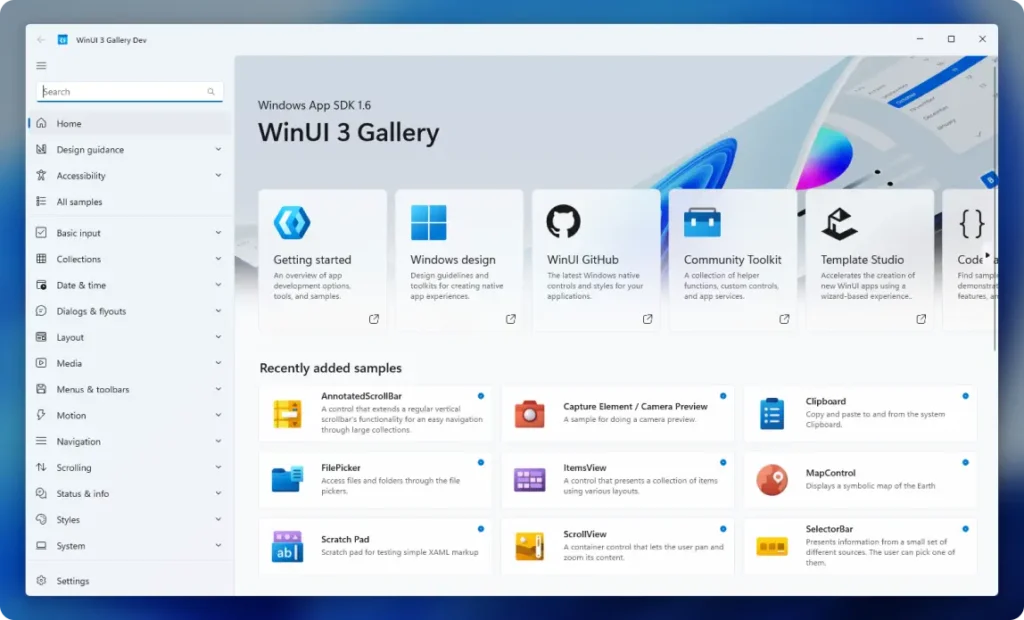Click the Community Toolkit toolbox icon
The height and width of the screenshot is (620, 1024).
[702, 222]
